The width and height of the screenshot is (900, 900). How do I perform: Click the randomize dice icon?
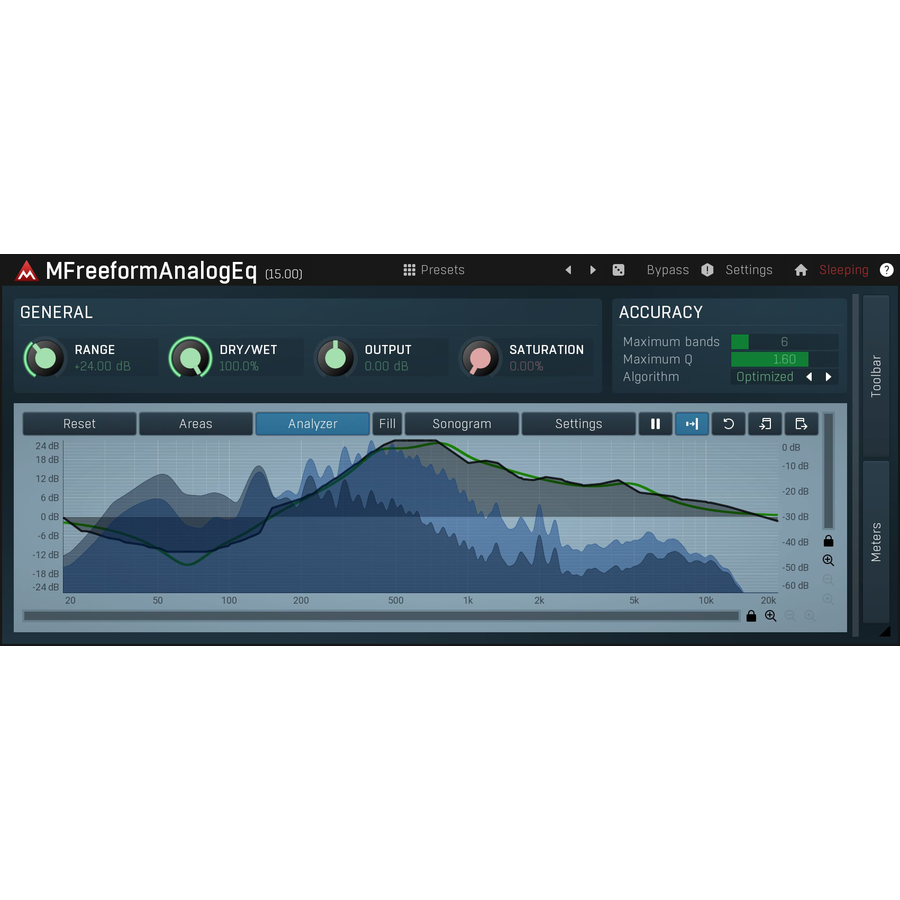tap(618, 270)
